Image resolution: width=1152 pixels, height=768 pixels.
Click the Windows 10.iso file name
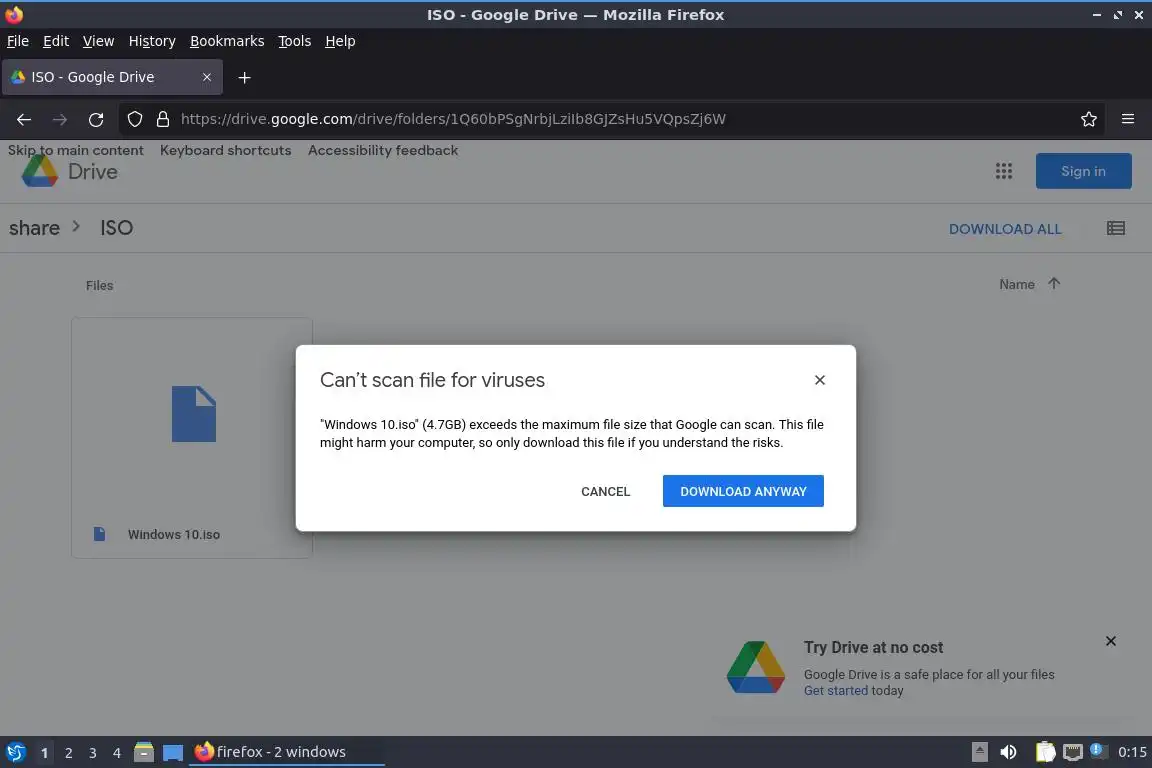tap(173, 534)
